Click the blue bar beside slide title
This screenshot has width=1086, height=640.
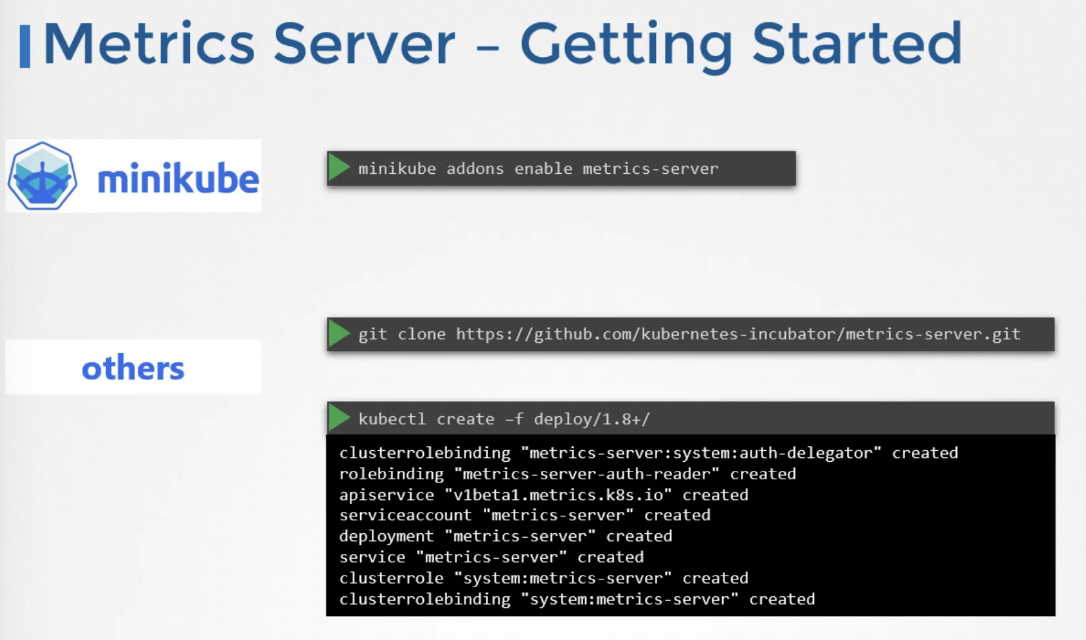25,46
